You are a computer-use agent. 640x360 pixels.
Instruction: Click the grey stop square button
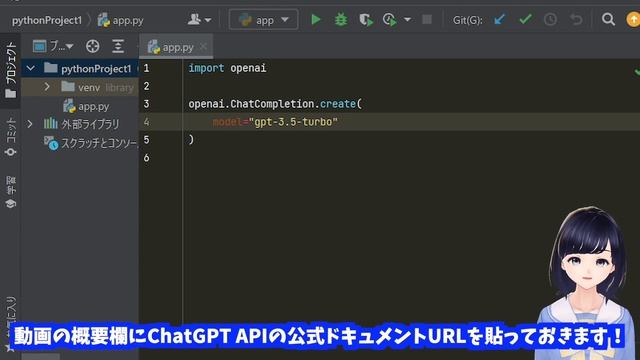pyautogui.click(x=427, y=20)
